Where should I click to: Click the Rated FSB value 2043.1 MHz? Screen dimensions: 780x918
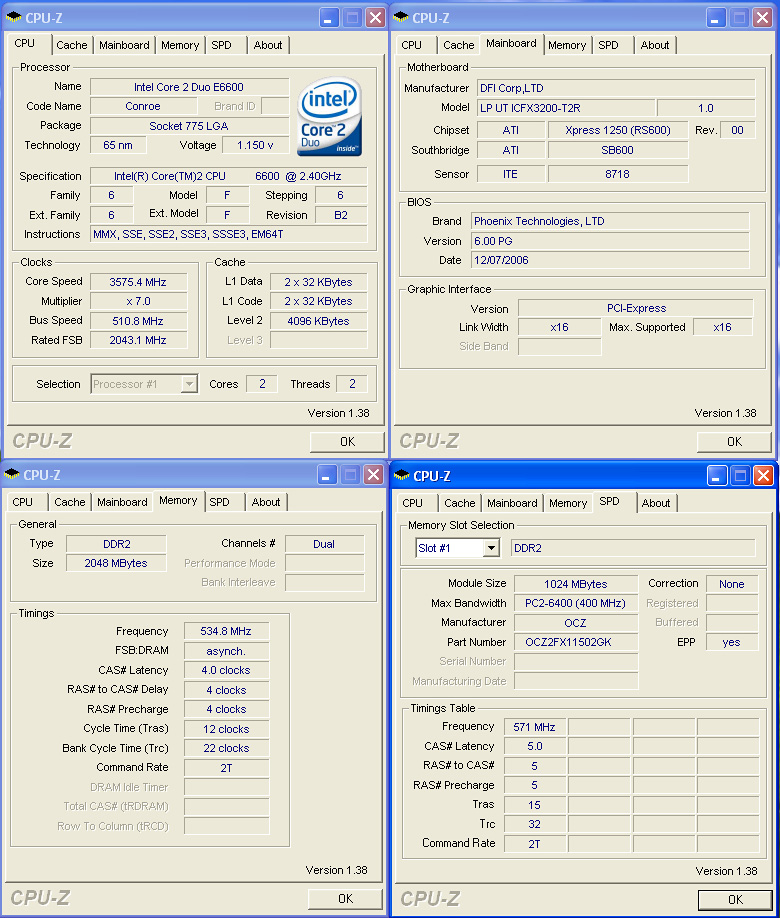click(x=138, y=340)
